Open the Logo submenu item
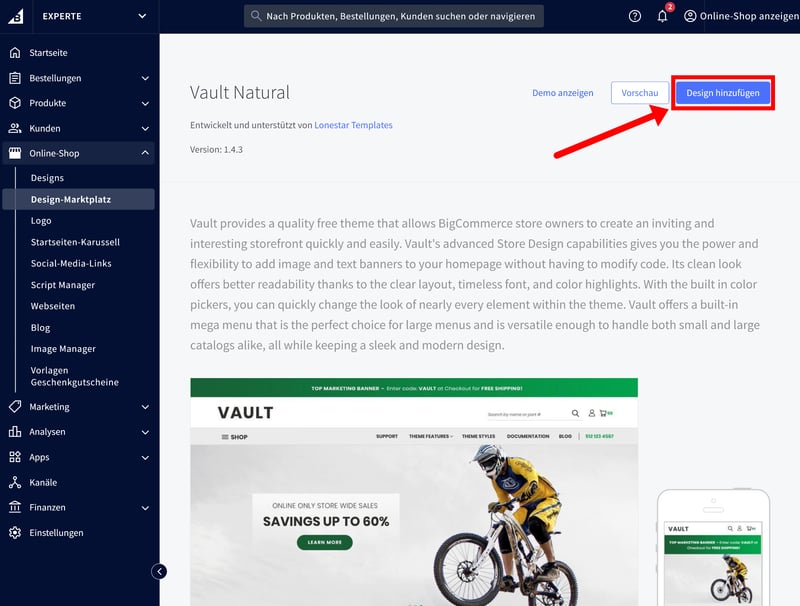Image resolution: width=800 pixels, height=606 pixels. [41, 221]
